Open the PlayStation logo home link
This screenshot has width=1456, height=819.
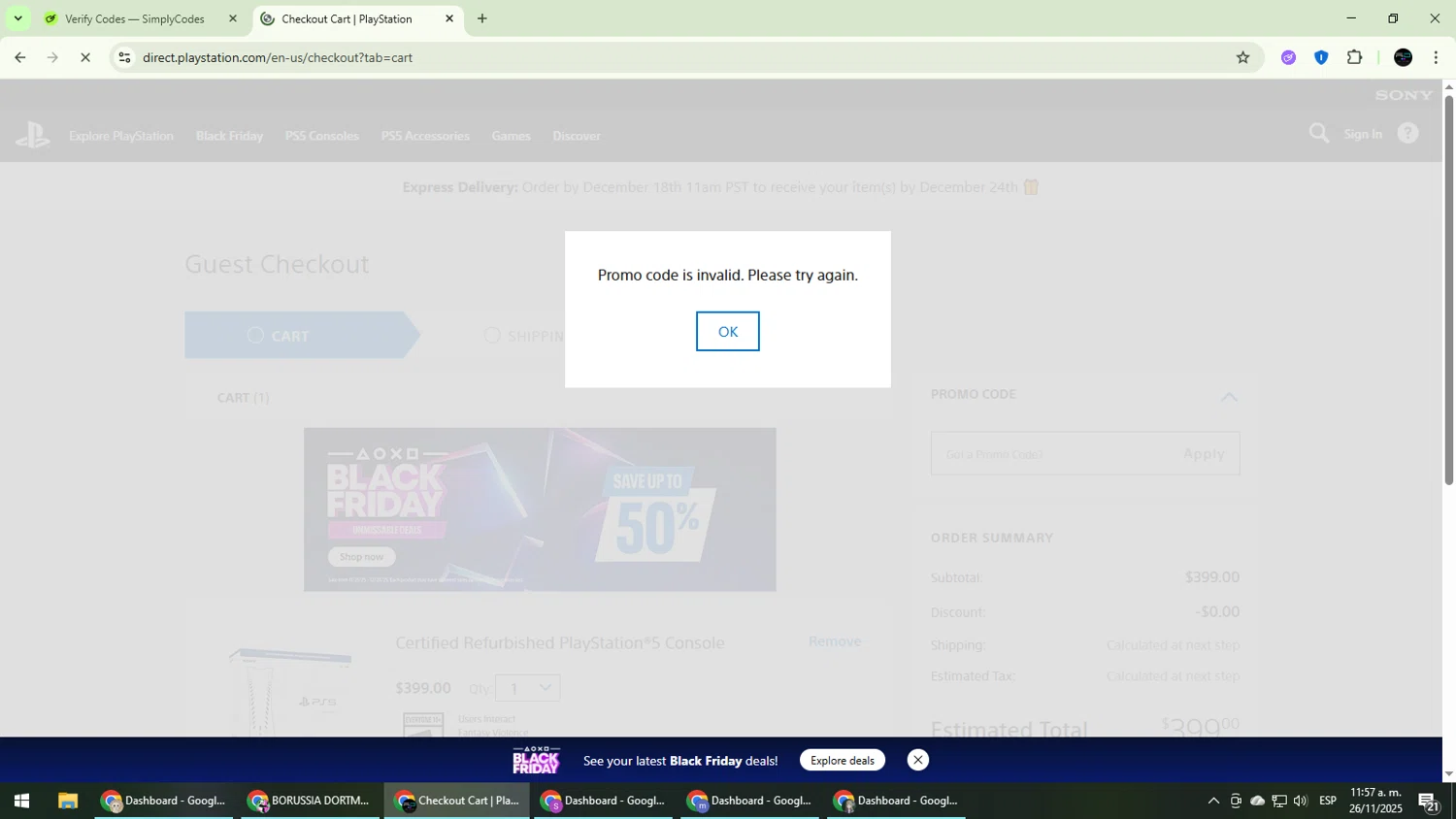(x=33, y=135)
